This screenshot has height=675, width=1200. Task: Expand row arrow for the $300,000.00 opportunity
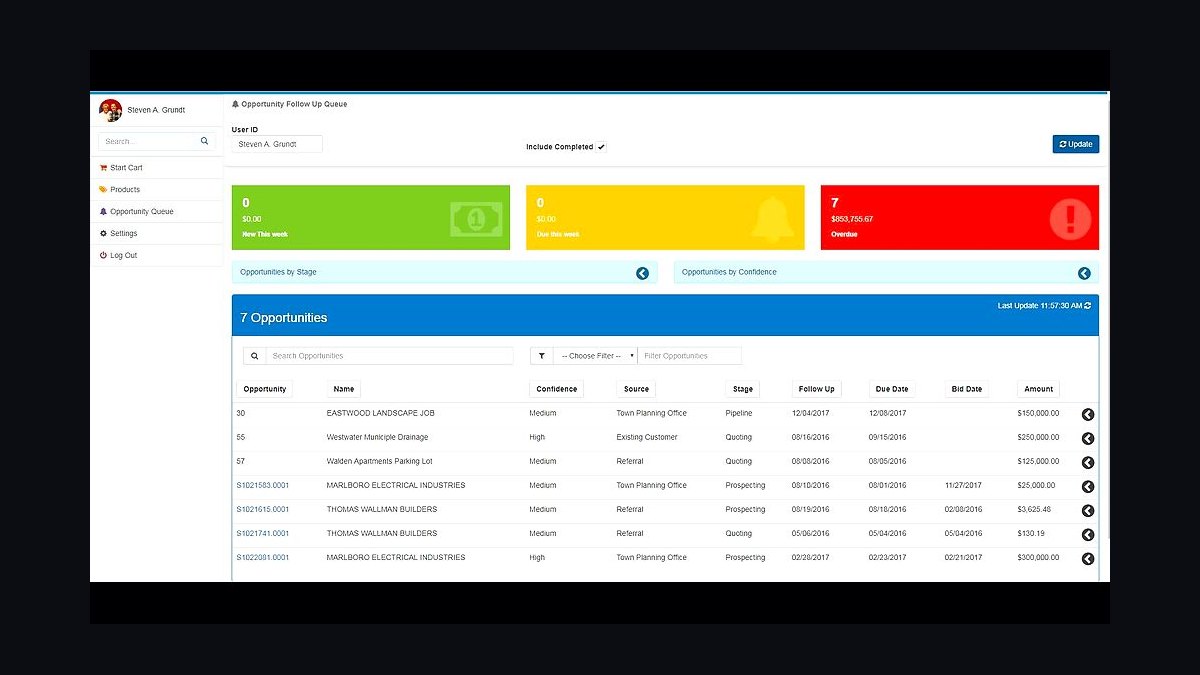(x=1088, y=559)
